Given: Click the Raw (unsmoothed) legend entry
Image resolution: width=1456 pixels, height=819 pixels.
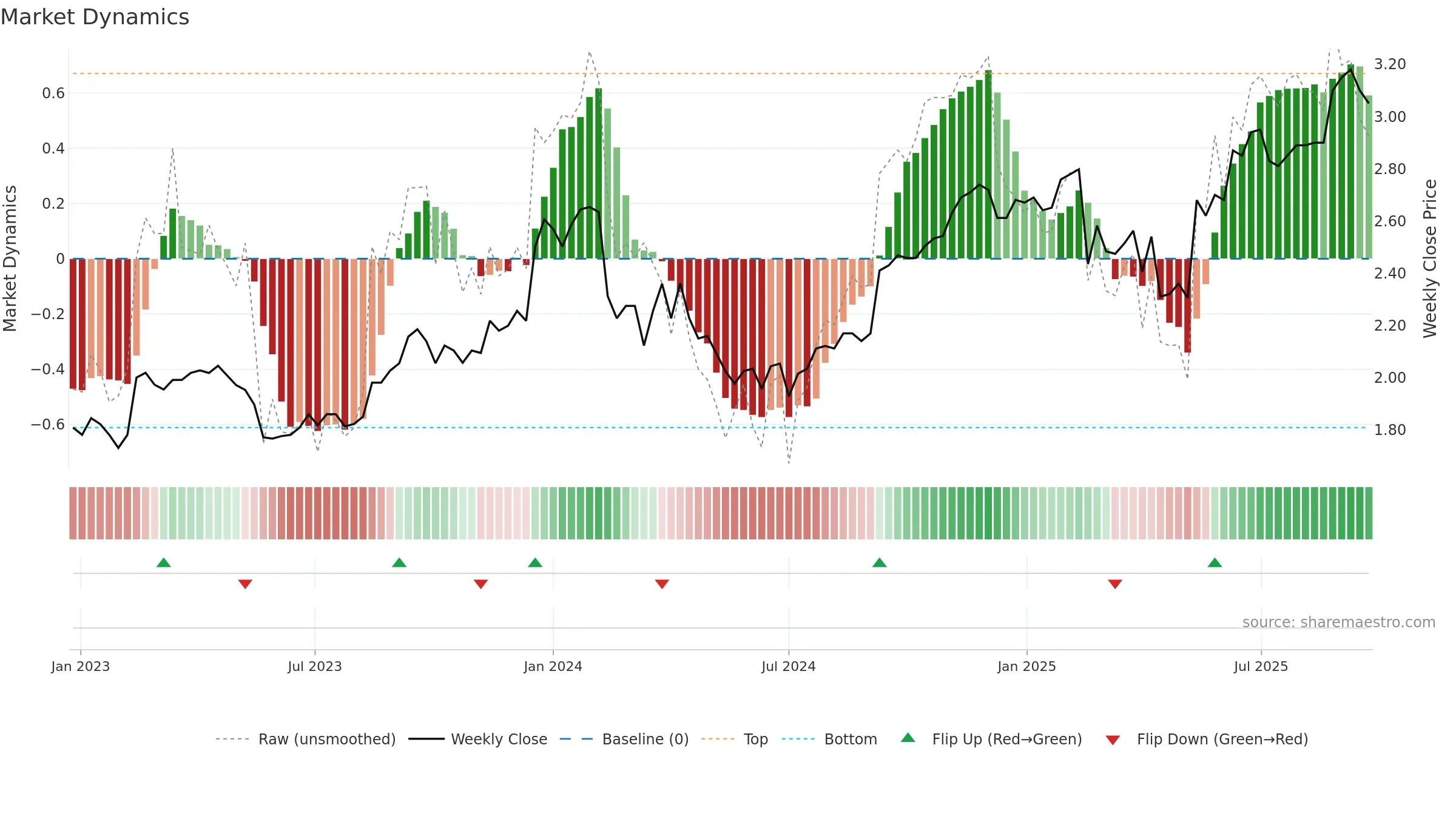Looking at the screenshot, I should (306, 739).
